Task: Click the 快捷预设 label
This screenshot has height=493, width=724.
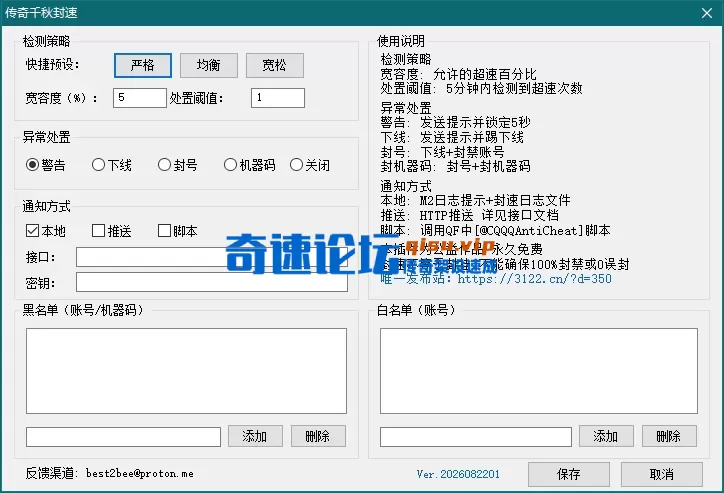Action: (53, 64)
